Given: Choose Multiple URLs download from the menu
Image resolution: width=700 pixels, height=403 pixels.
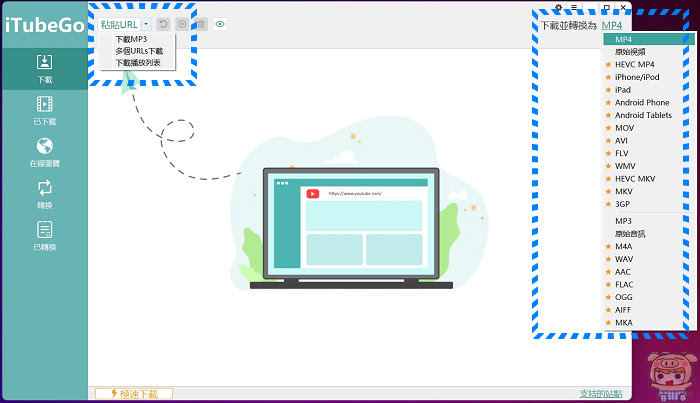Looking at the screenshot, I should [139, 51].
